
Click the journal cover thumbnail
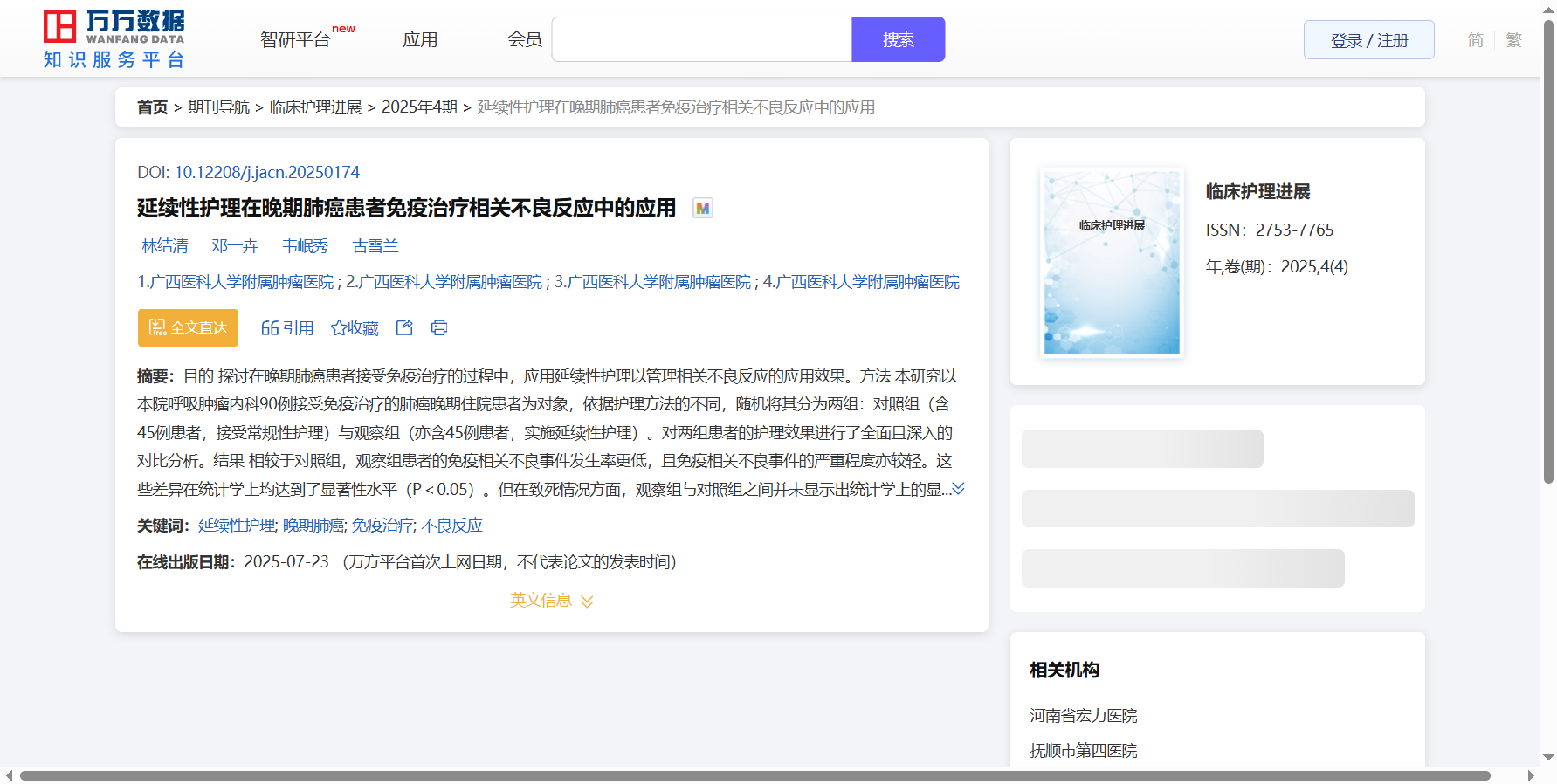(1112, 262)
